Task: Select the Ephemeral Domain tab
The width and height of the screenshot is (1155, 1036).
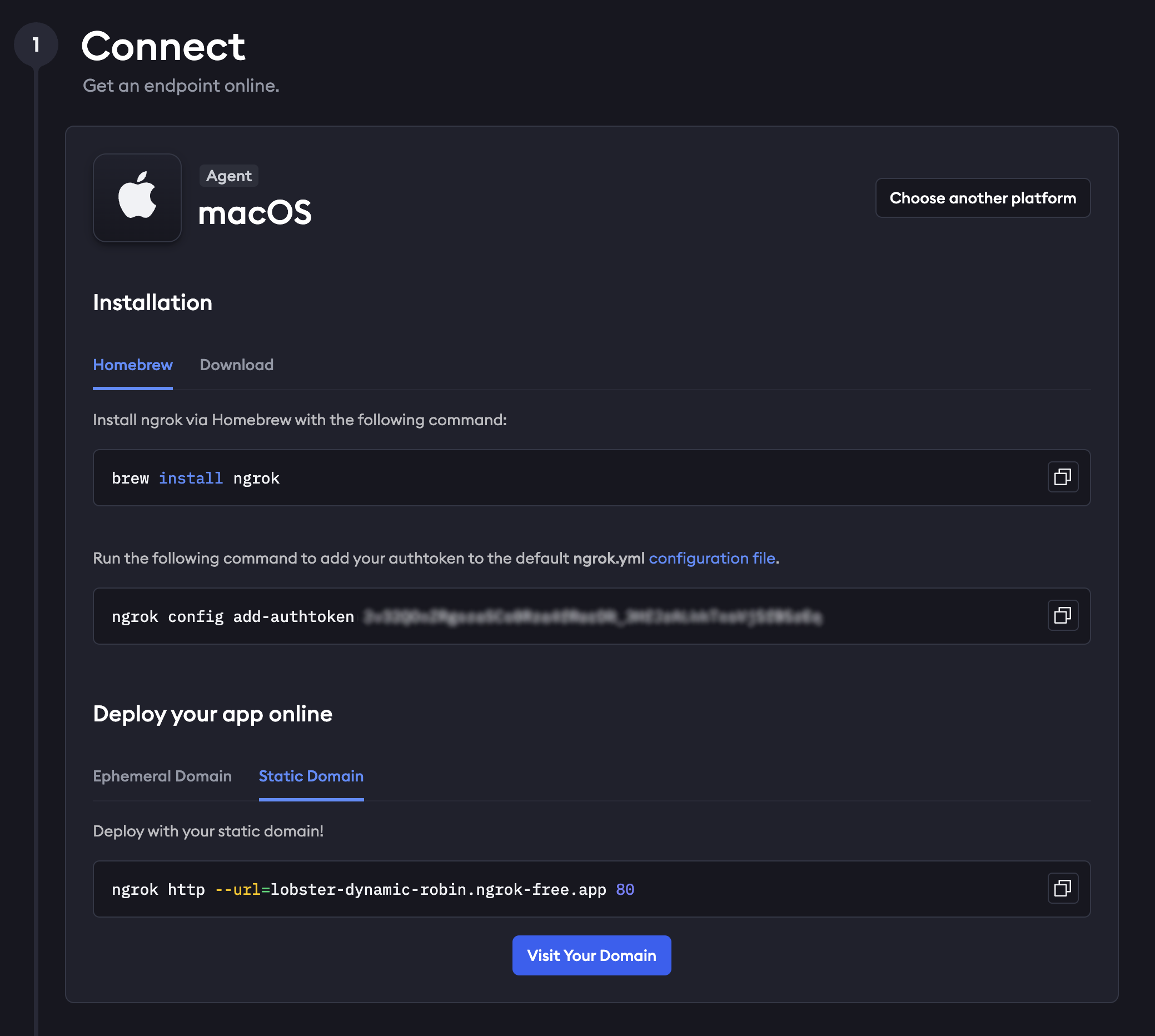Action: (x=162, y=776)
